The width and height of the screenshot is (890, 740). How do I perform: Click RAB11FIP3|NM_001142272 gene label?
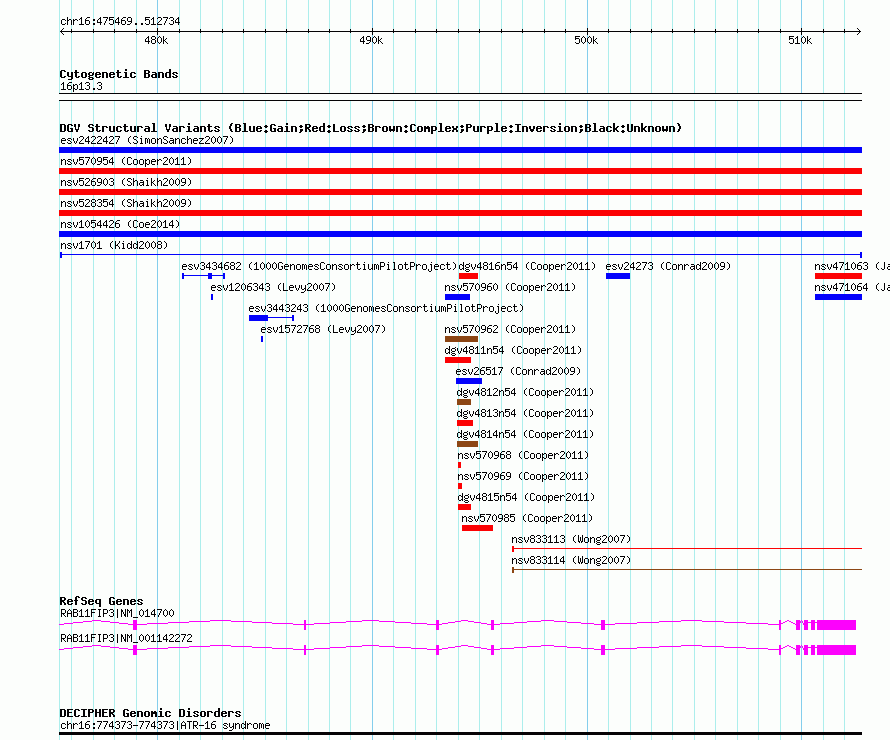click(126, 638)
